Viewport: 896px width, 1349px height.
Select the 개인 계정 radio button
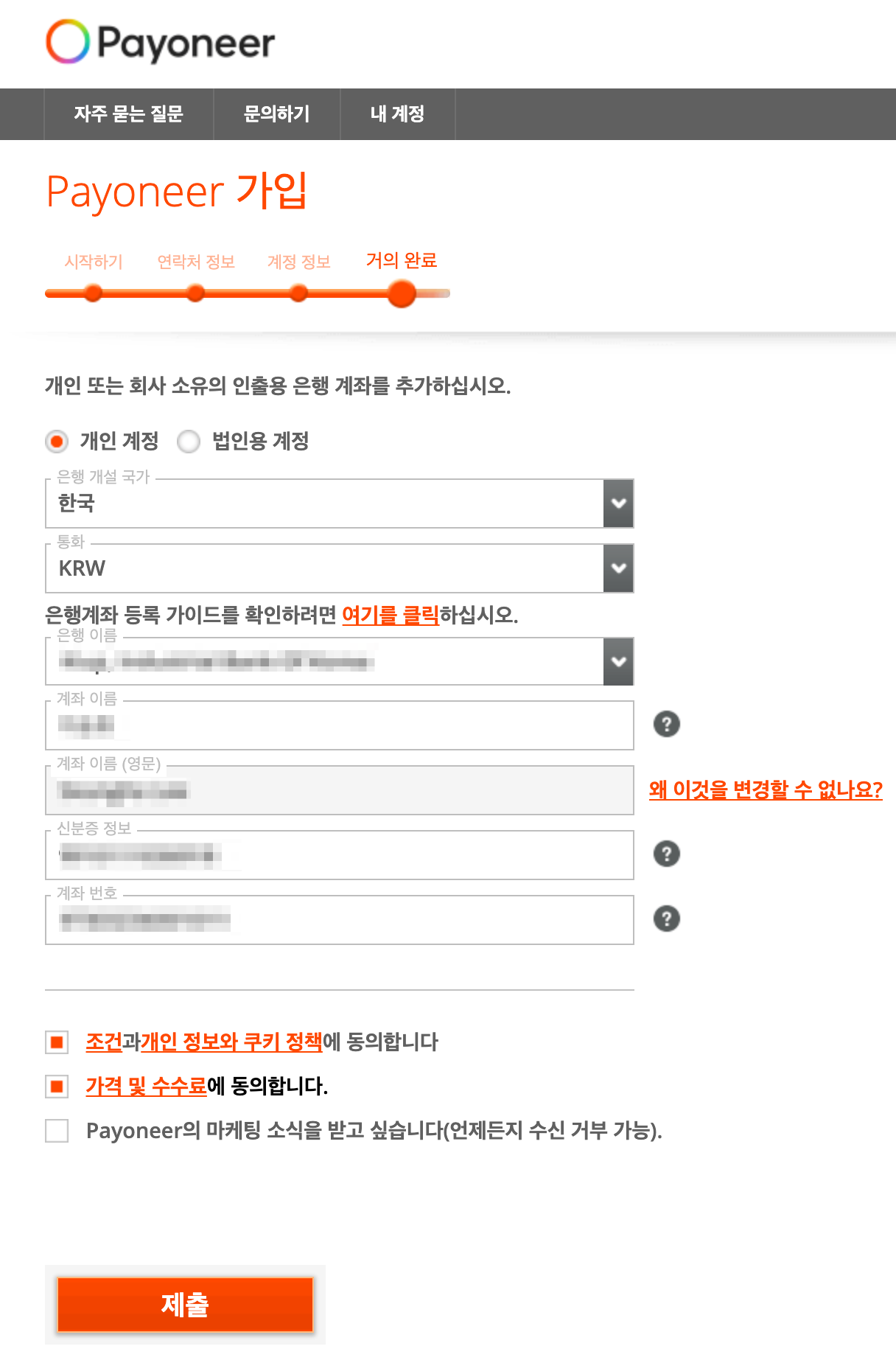(57, 442)
